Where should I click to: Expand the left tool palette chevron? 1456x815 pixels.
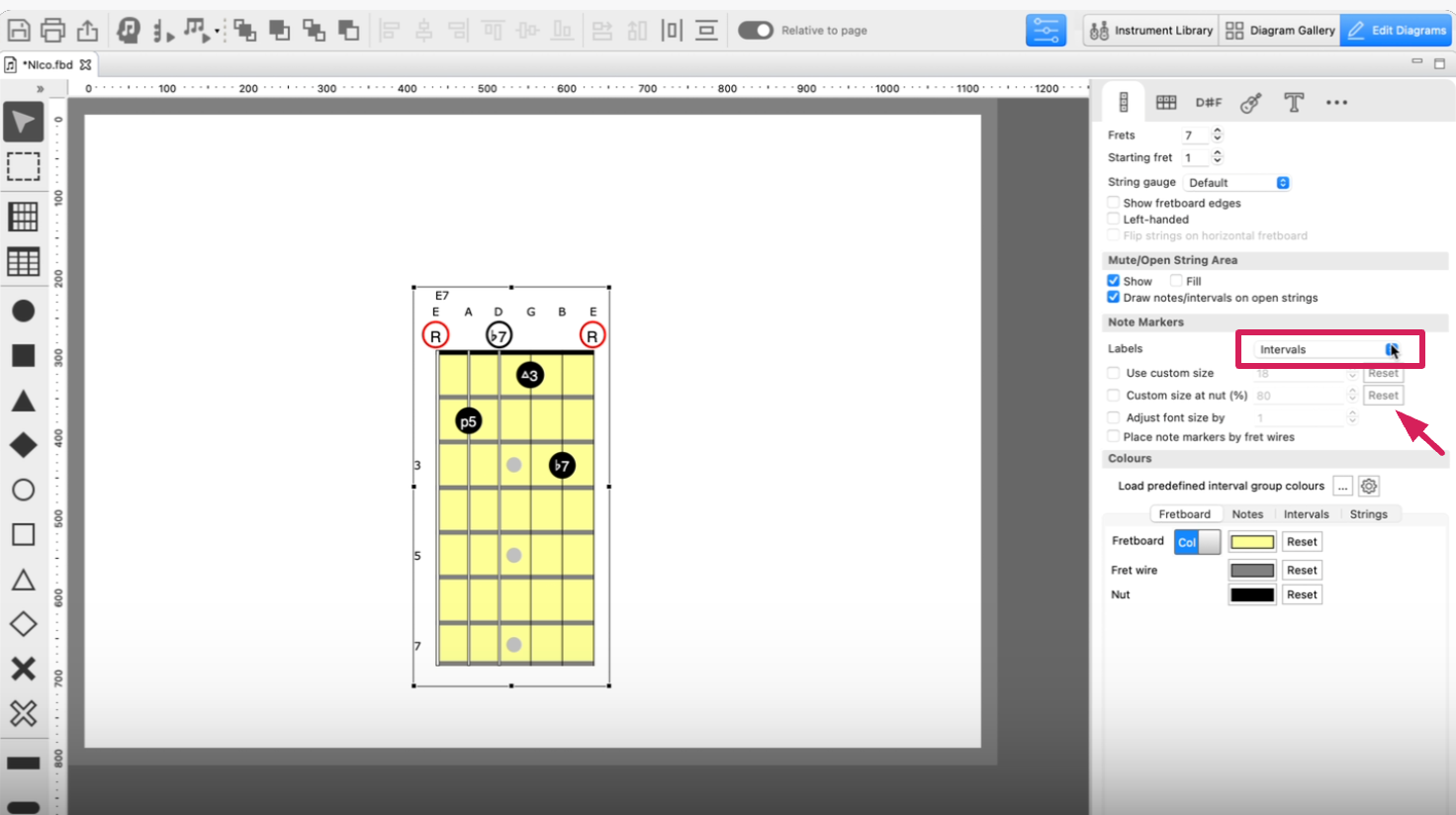41,89
